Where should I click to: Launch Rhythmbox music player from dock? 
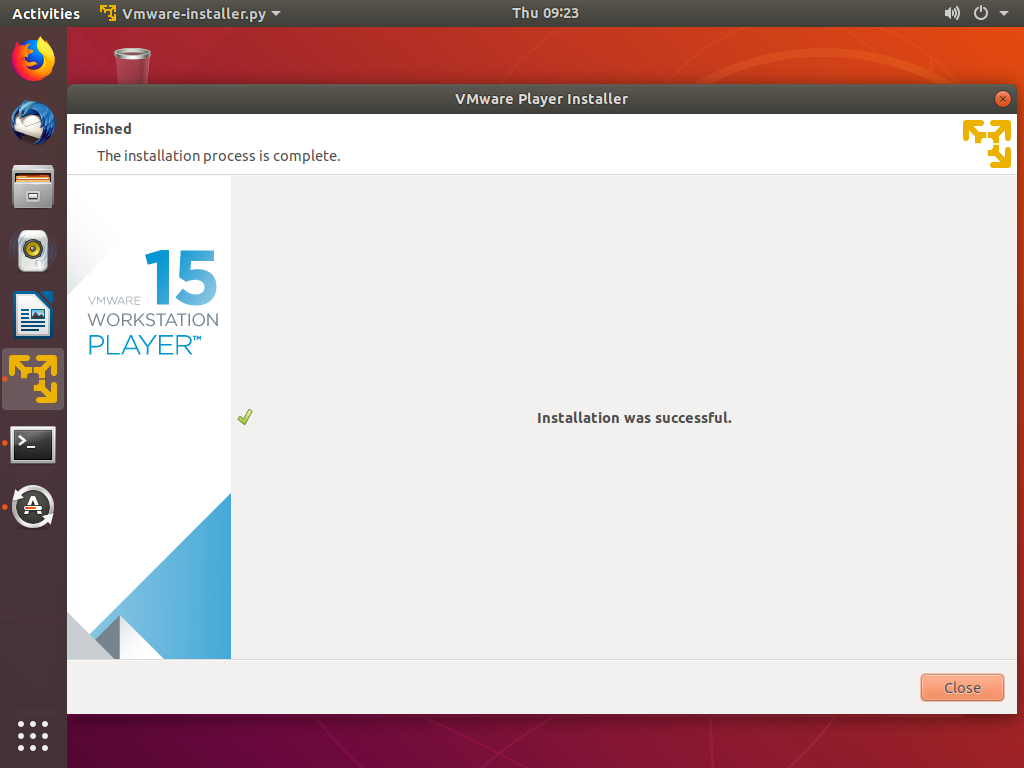[x=33, y=251]
